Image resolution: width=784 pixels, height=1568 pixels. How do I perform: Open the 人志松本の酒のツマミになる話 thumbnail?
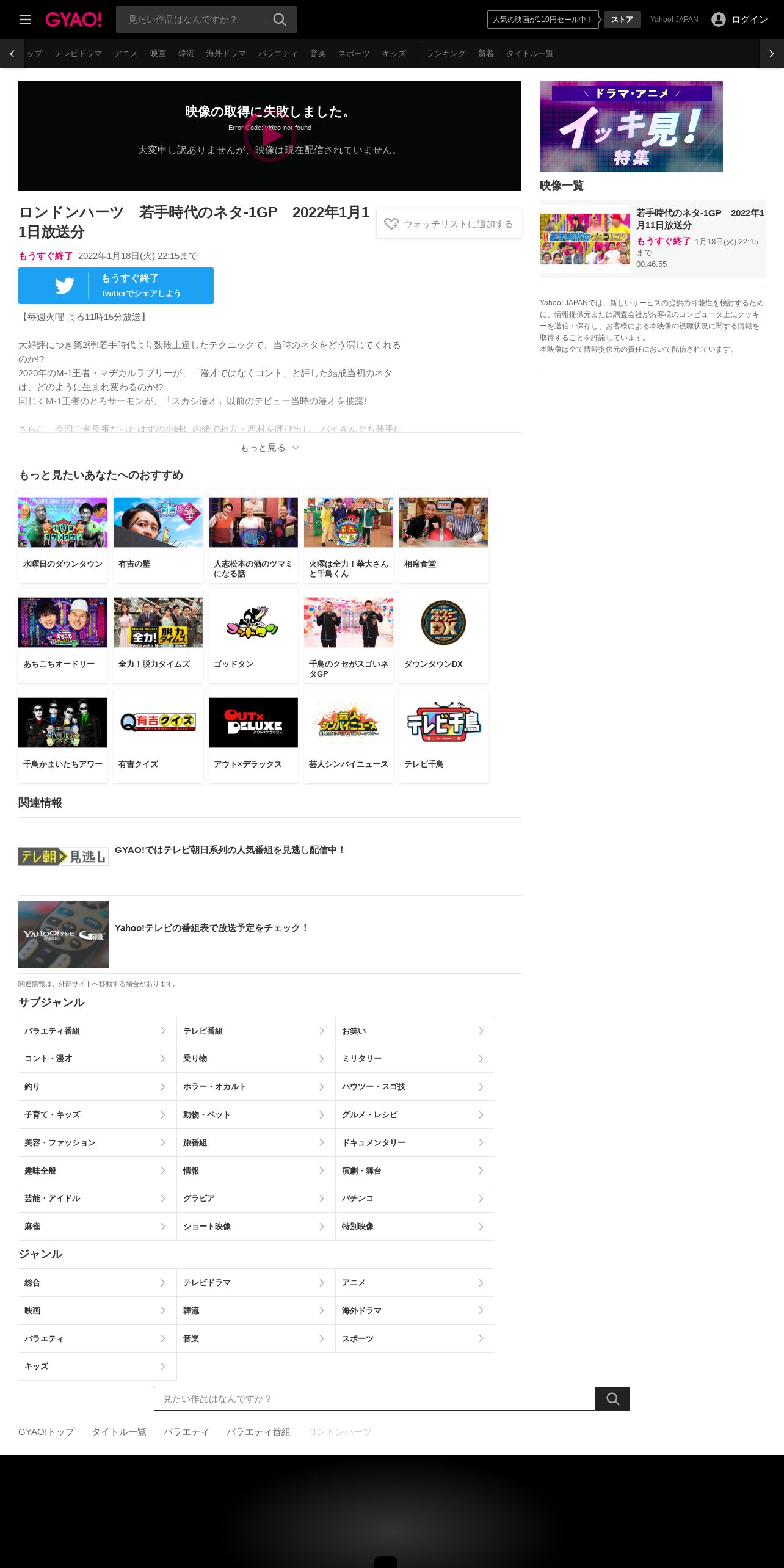[x=253, y=522]
